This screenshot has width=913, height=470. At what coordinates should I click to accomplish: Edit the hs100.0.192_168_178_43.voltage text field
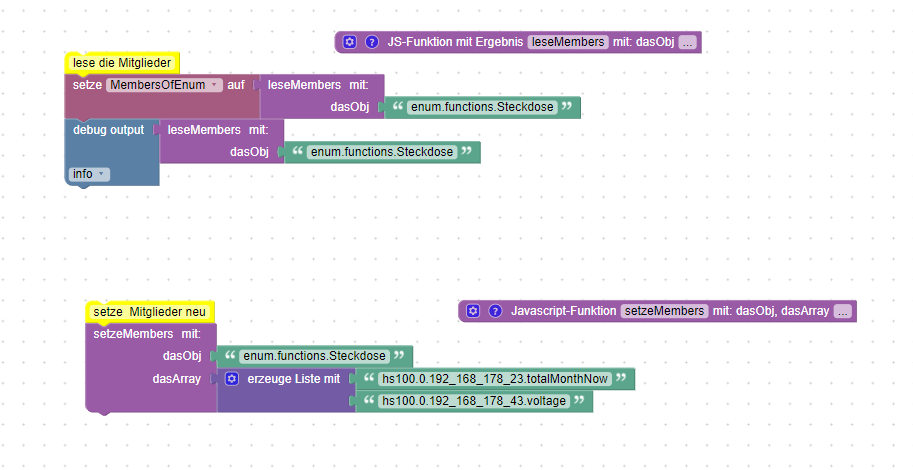(x=474, y=401)
